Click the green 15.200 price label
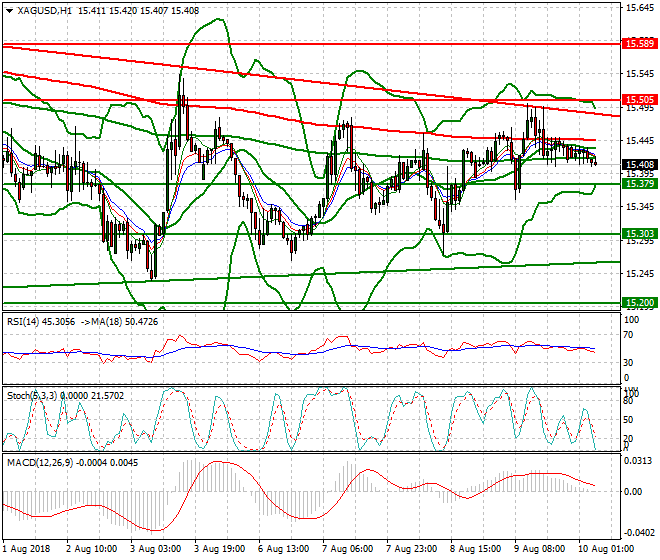The width and height of the screenshot is (660, 560). pyautogui.click(x=640, y=303)
